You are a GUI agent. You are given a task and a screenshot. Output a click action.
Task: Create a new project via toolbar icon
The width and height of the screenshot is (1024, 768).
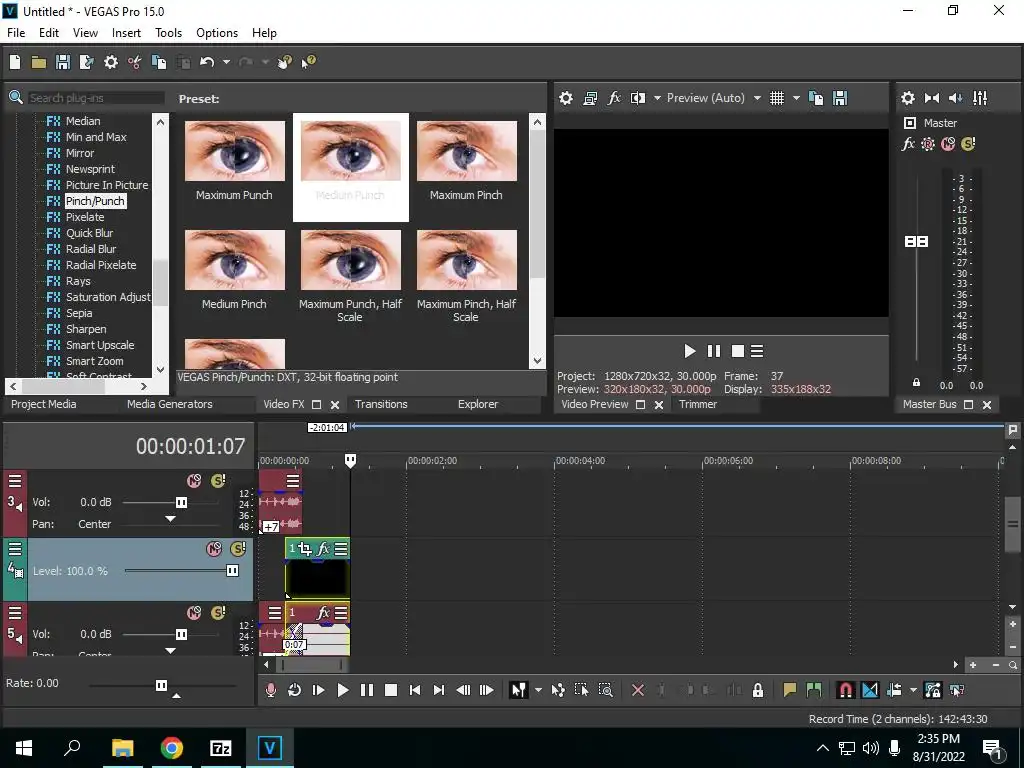[15, 62]
